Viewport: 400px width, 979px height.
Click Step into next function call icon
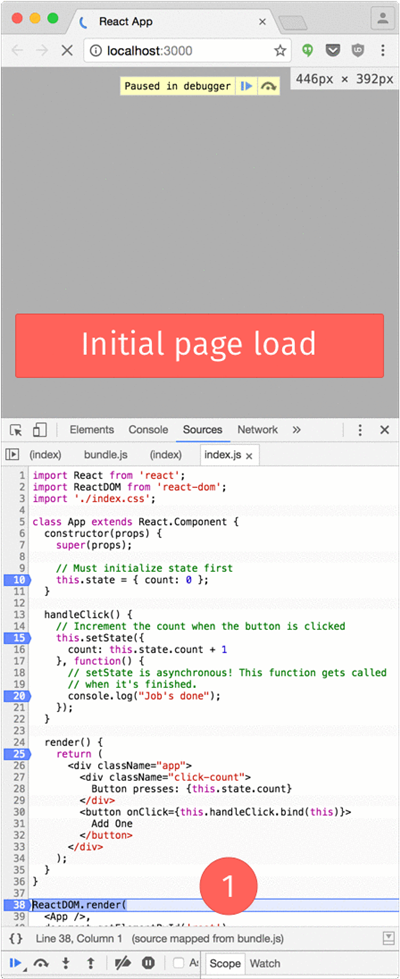[66, 963]
